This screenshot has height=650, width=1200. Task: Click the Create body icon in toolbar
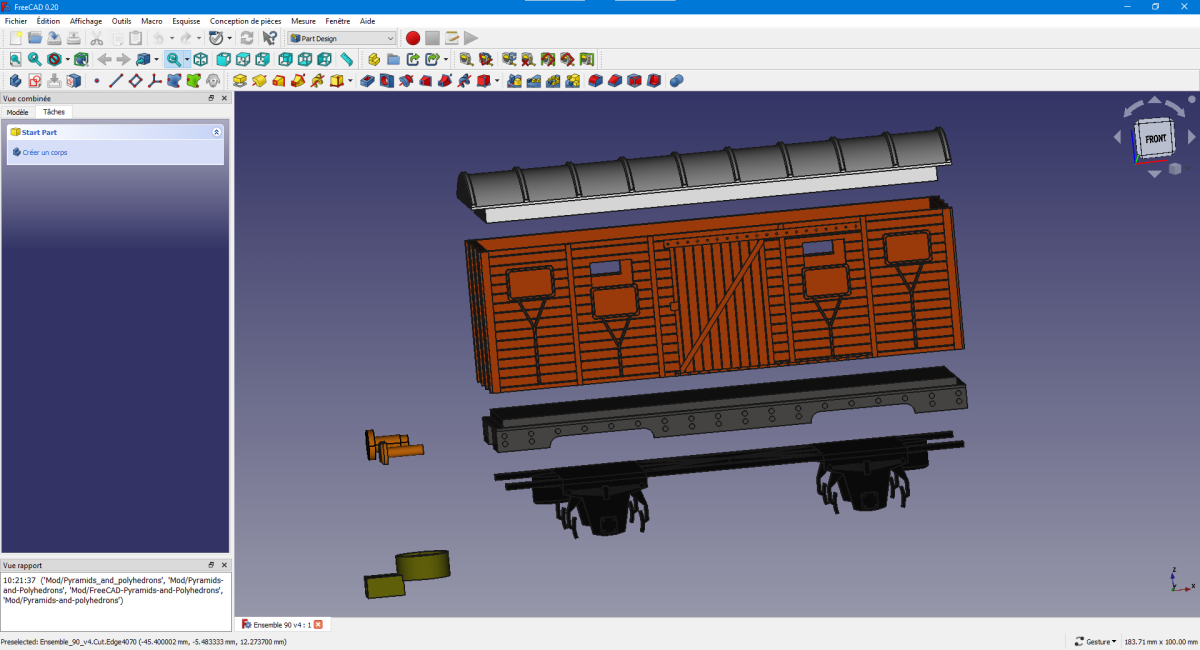15,81
